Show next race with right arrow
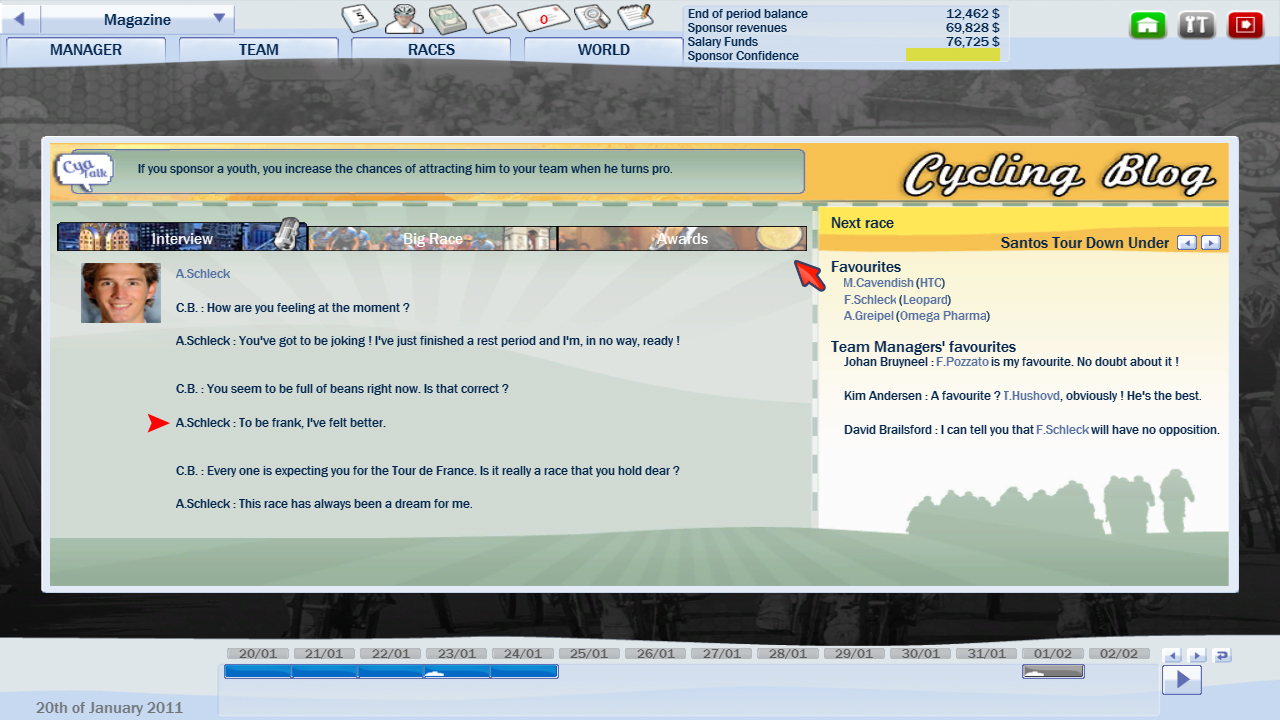This screenshot has height=720, width=1280. coord(1211,243)
